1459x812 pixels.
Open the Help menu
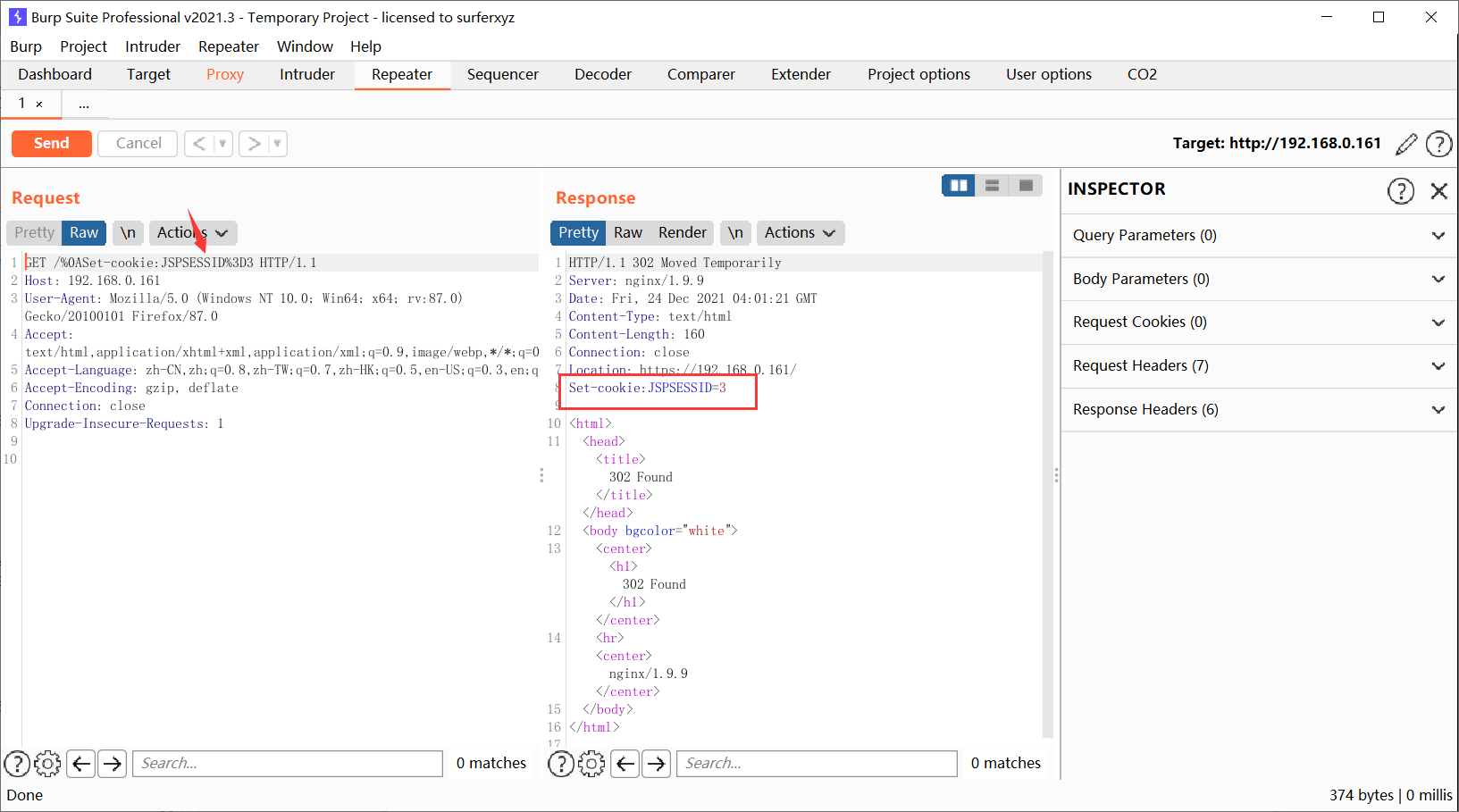(365, 46)
